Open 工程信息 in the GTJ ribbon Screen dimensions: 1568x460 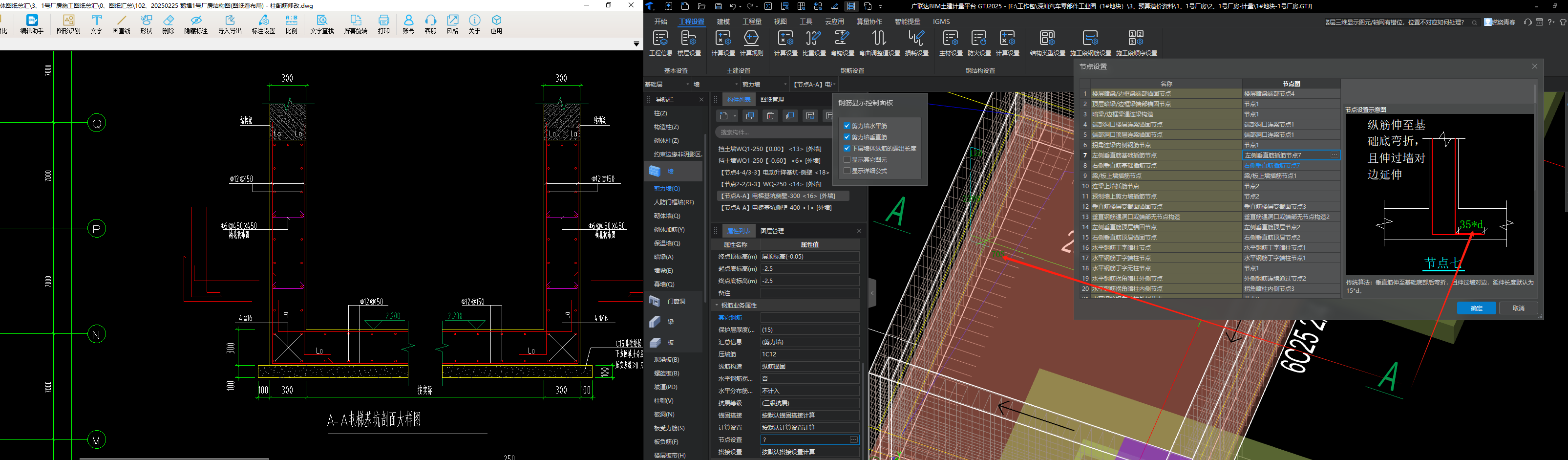pyautogui.click(x=660, y=43)
